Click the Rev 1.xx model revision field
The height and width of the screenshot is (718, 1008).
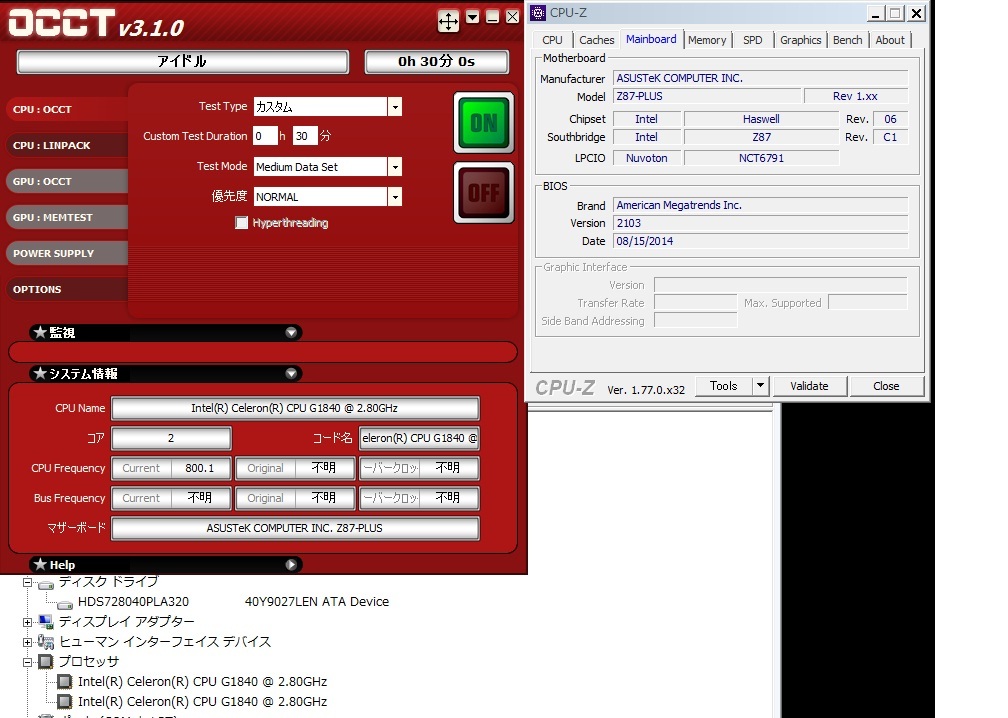pyautogui.click(x=856, y=96)
